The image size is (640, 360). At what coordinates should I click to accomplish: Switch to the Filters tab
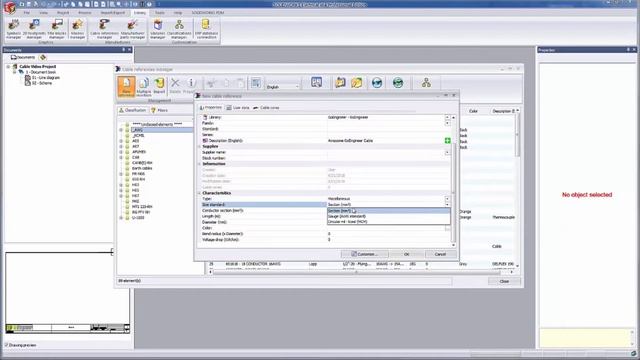point(160,110)
